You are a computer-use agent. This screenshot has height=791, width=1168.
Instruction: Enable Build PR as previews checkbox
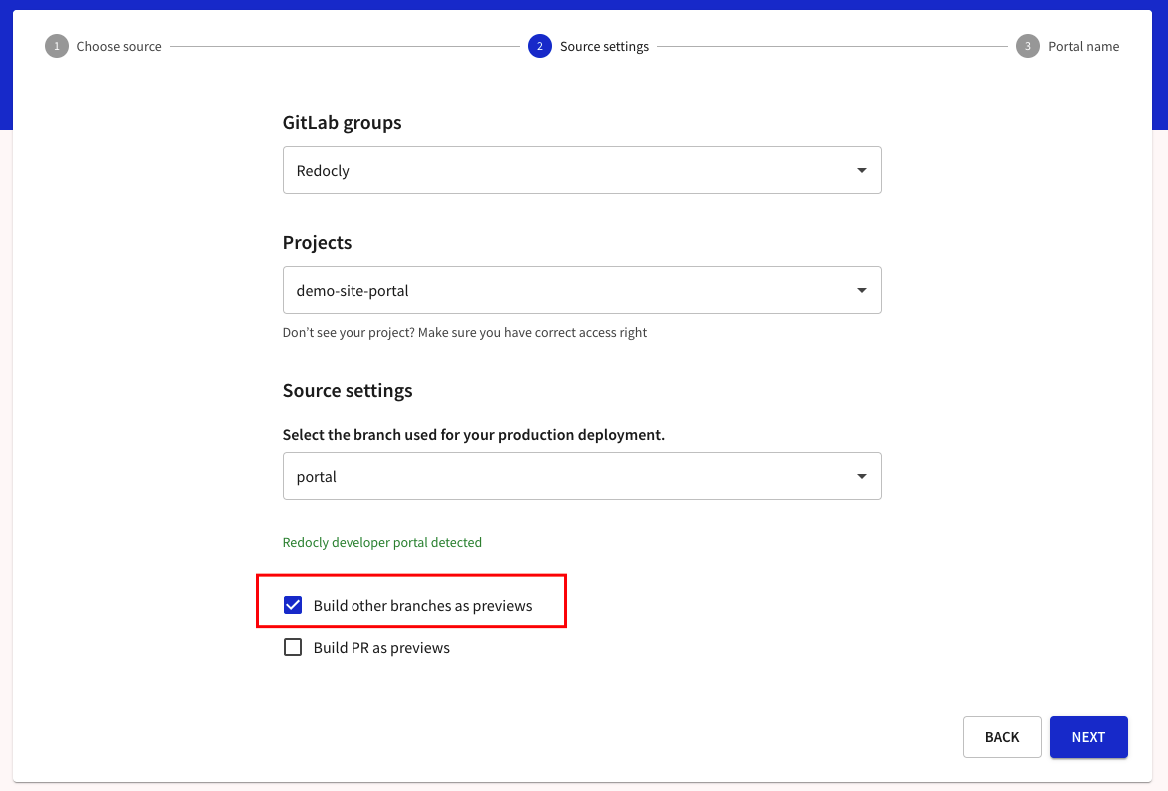coord(293,647)
